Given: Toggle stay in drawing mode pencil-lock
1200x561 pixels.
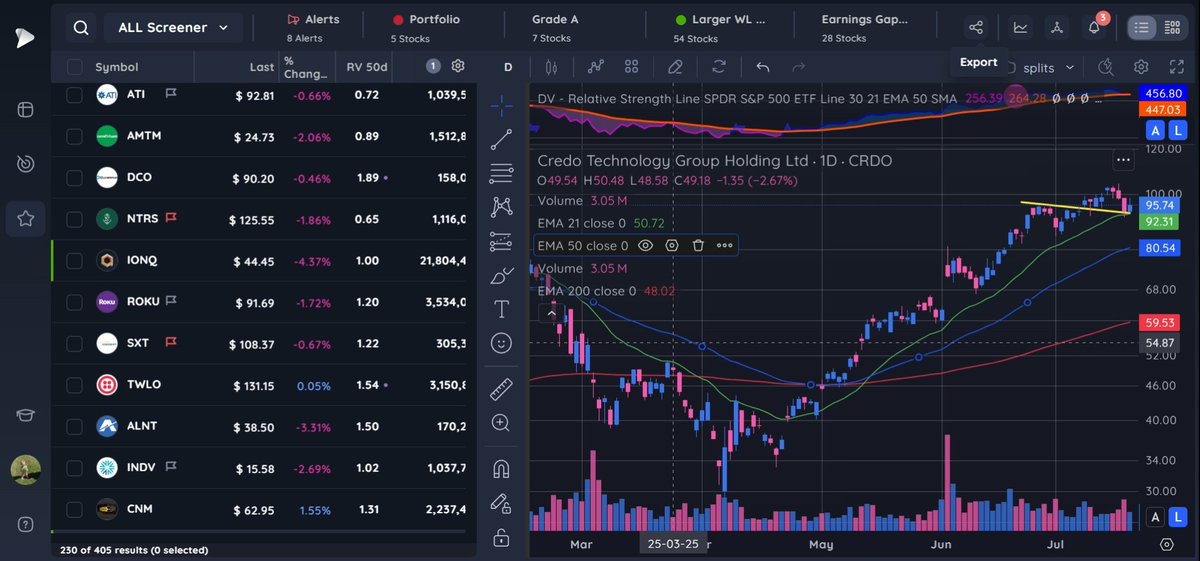Looking at the screenshot, I should tap(502, 503).
